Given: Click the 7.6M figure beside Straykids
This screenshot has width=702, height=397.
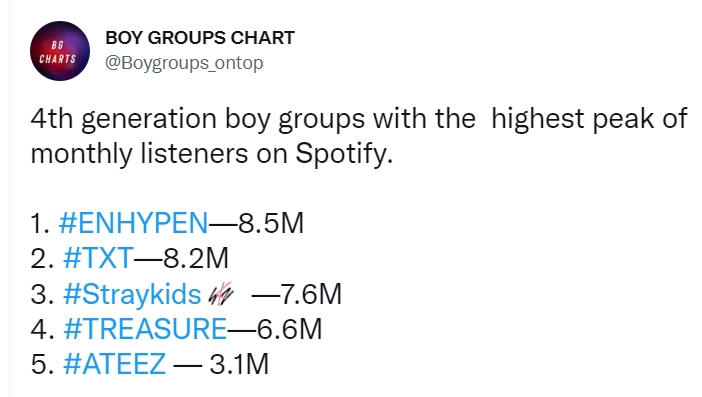Looking at the screenshot, I should (311, 294).
